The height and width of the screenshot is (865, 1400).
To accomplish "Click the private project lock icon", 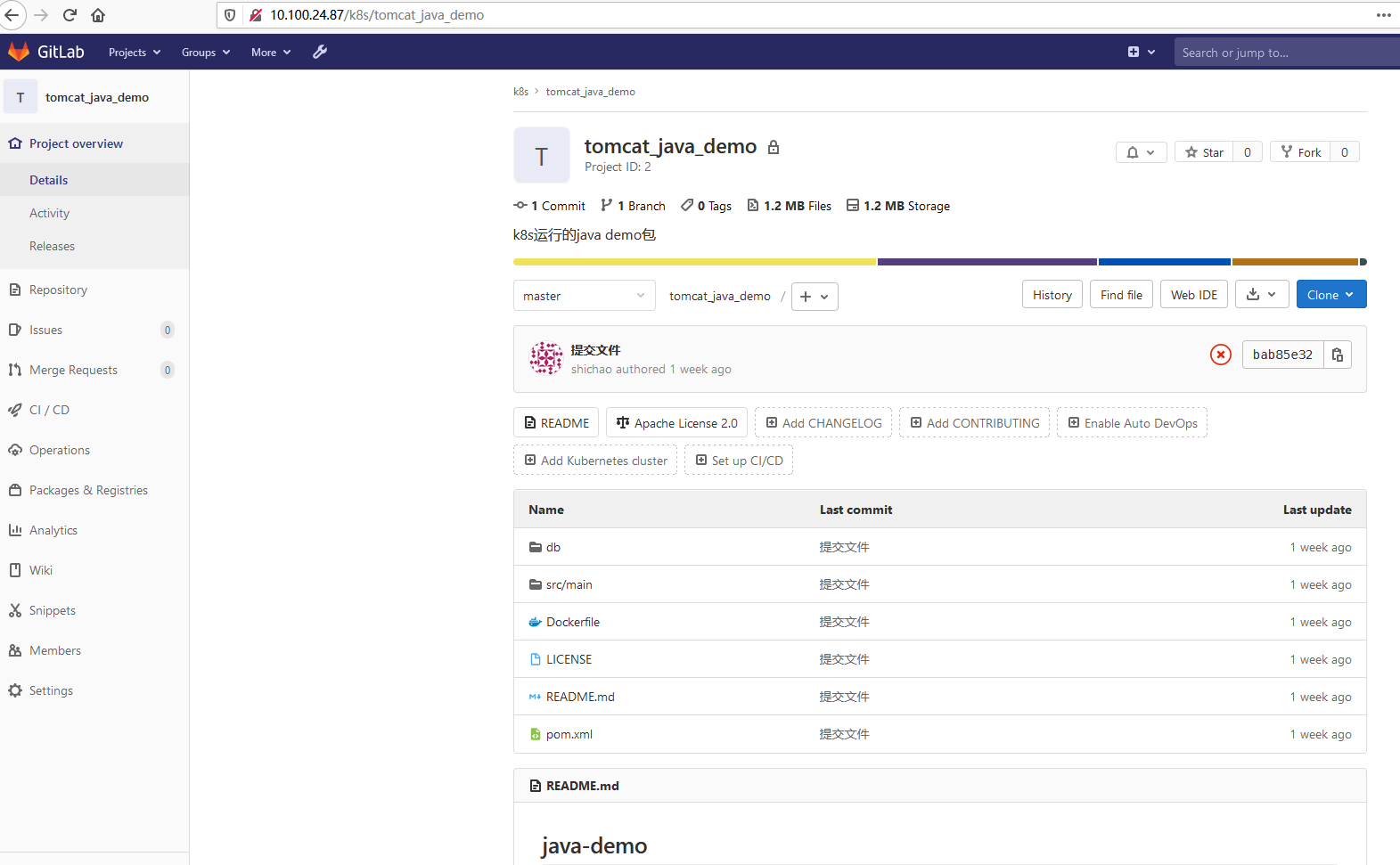I will click(x=774, y=147).
